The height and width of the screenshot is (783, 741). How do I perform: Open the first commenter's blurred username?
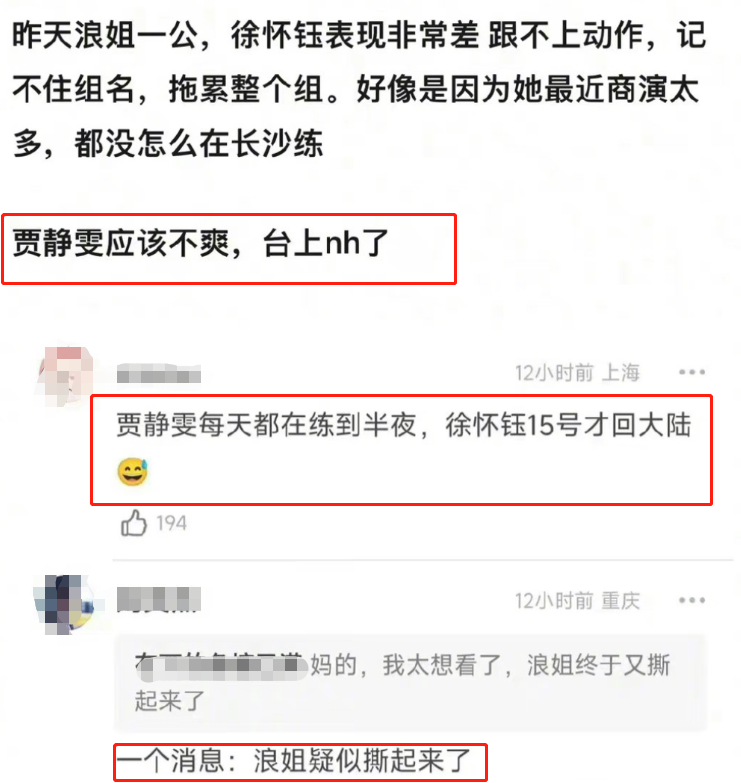tap(159, 374)
